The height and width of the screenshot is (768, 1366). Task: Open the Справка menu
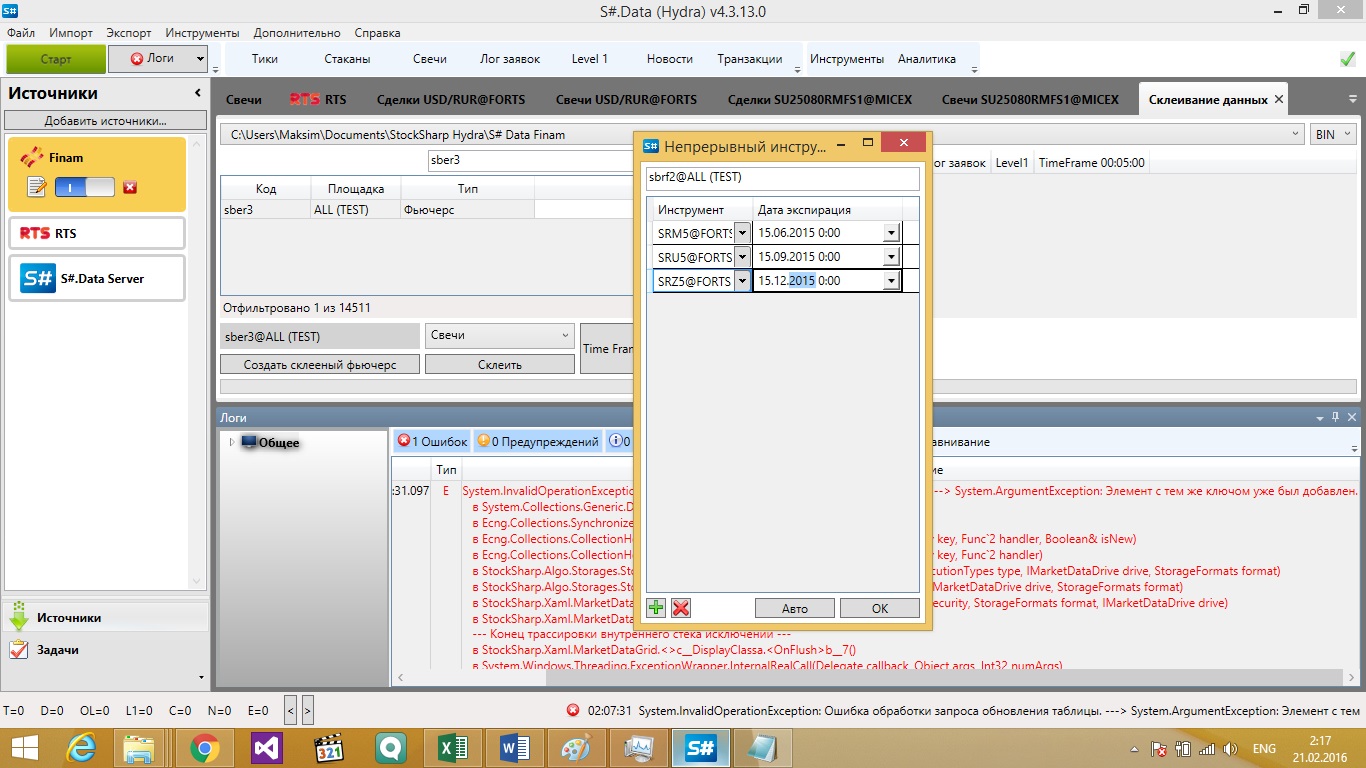(x=377, y=33)
